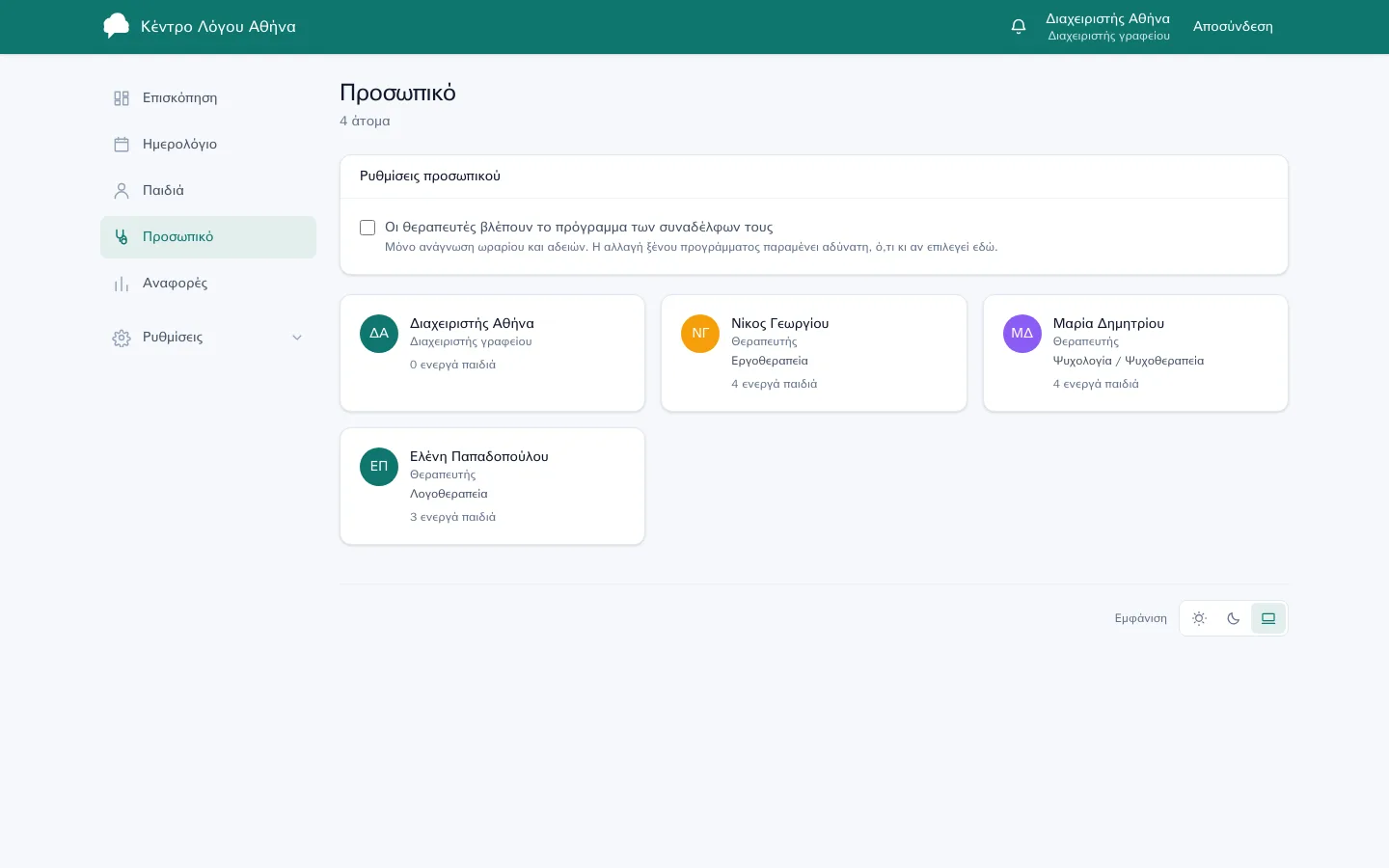Click 'Λογοθεραπεία' specialty text
The width and height of the screenshot is (1389, 868).
click(x=449, y=494)
